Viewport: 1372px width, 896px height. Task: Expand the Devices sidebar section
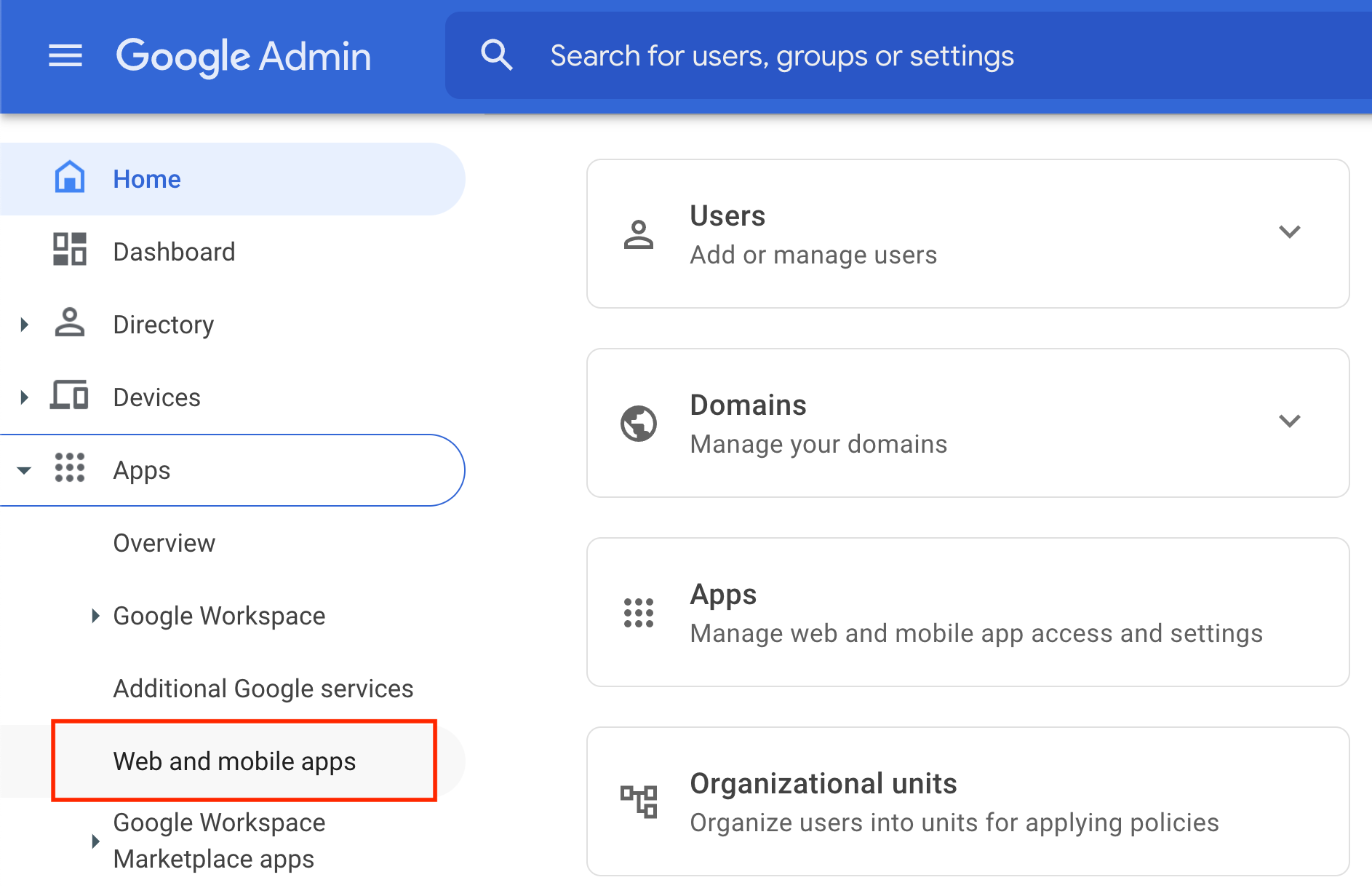click(x=24, y=397)
